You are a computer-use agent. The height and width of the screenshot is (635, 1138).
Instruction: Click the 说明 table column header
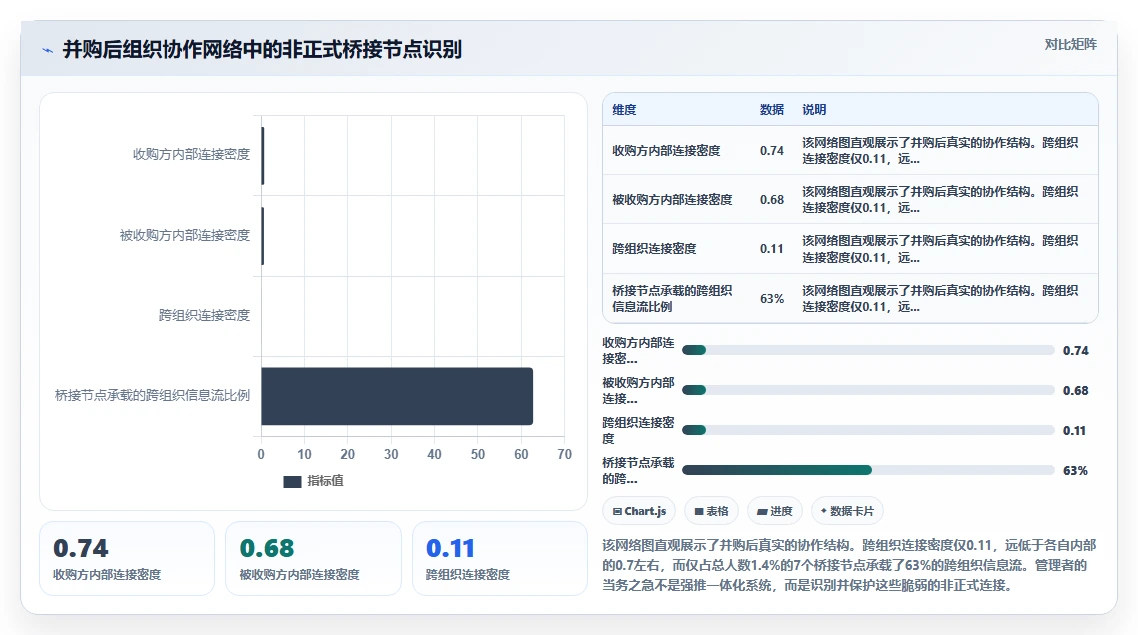(814, 110)
